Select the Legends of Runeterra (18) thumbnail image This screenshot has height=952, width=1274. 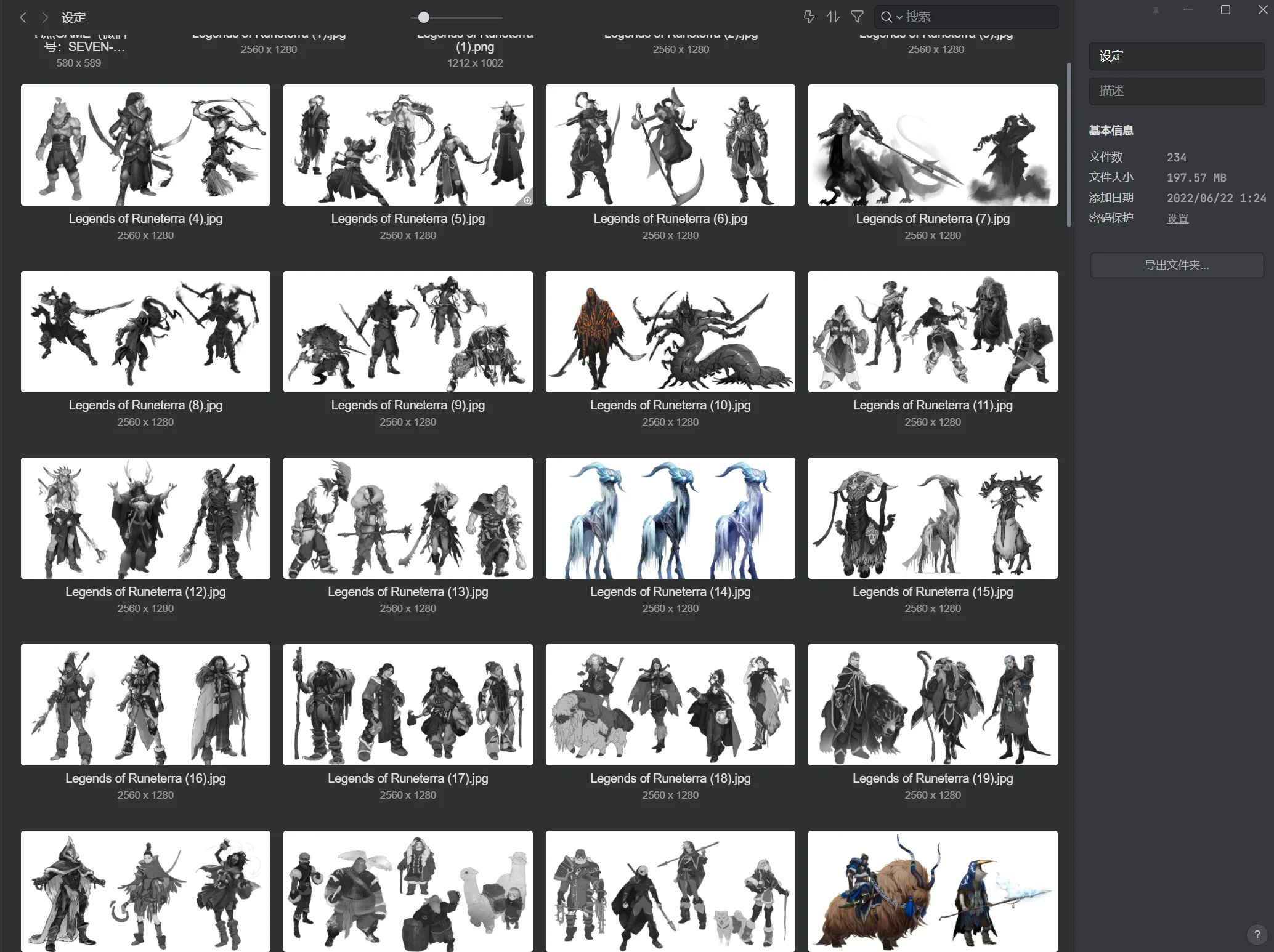coord(670,705)
